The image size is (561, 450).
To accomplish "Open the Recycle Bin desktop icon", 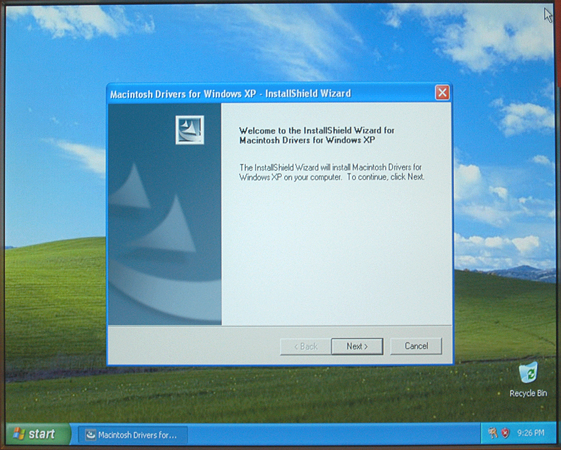I will (x=528, y=380).
